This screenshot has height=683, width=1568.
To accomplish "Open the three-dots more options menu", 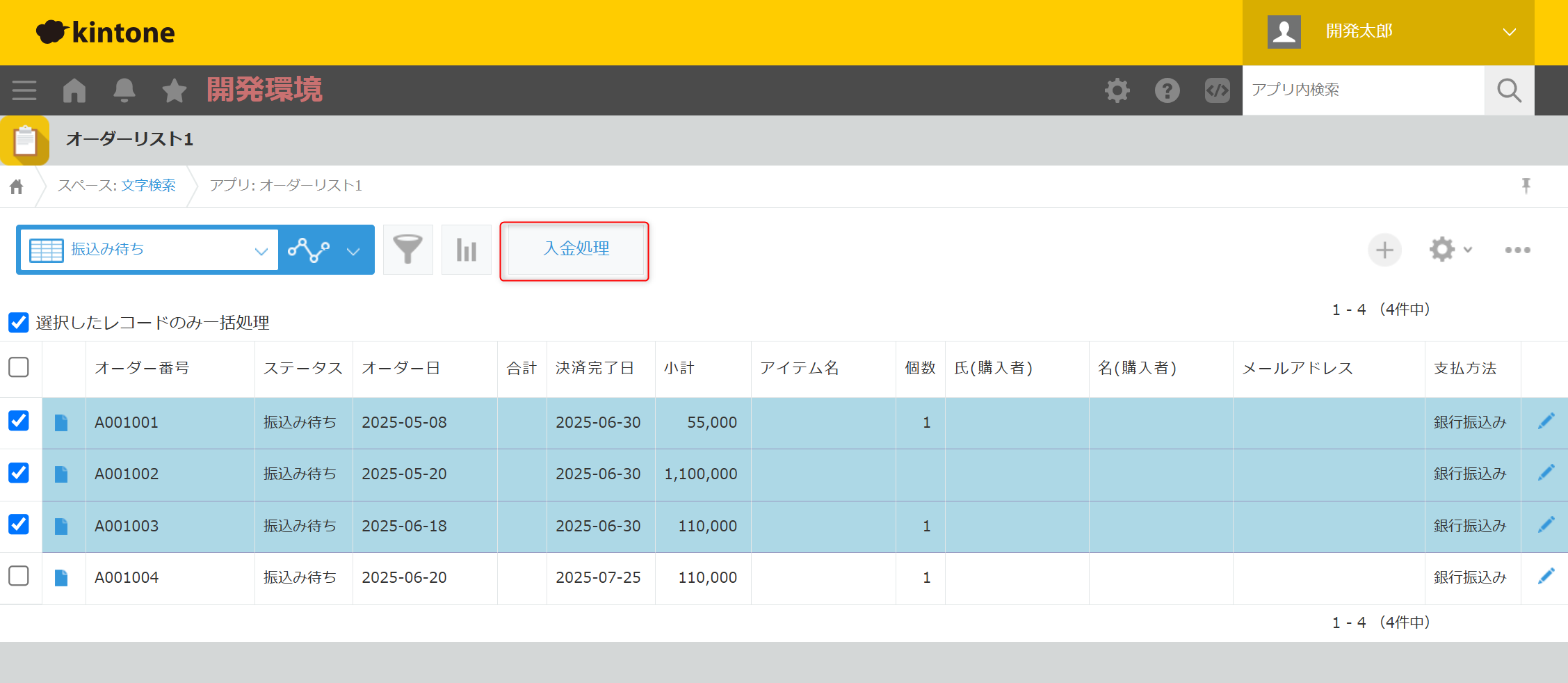I will pyautogui.click(x=1517, y=250).
